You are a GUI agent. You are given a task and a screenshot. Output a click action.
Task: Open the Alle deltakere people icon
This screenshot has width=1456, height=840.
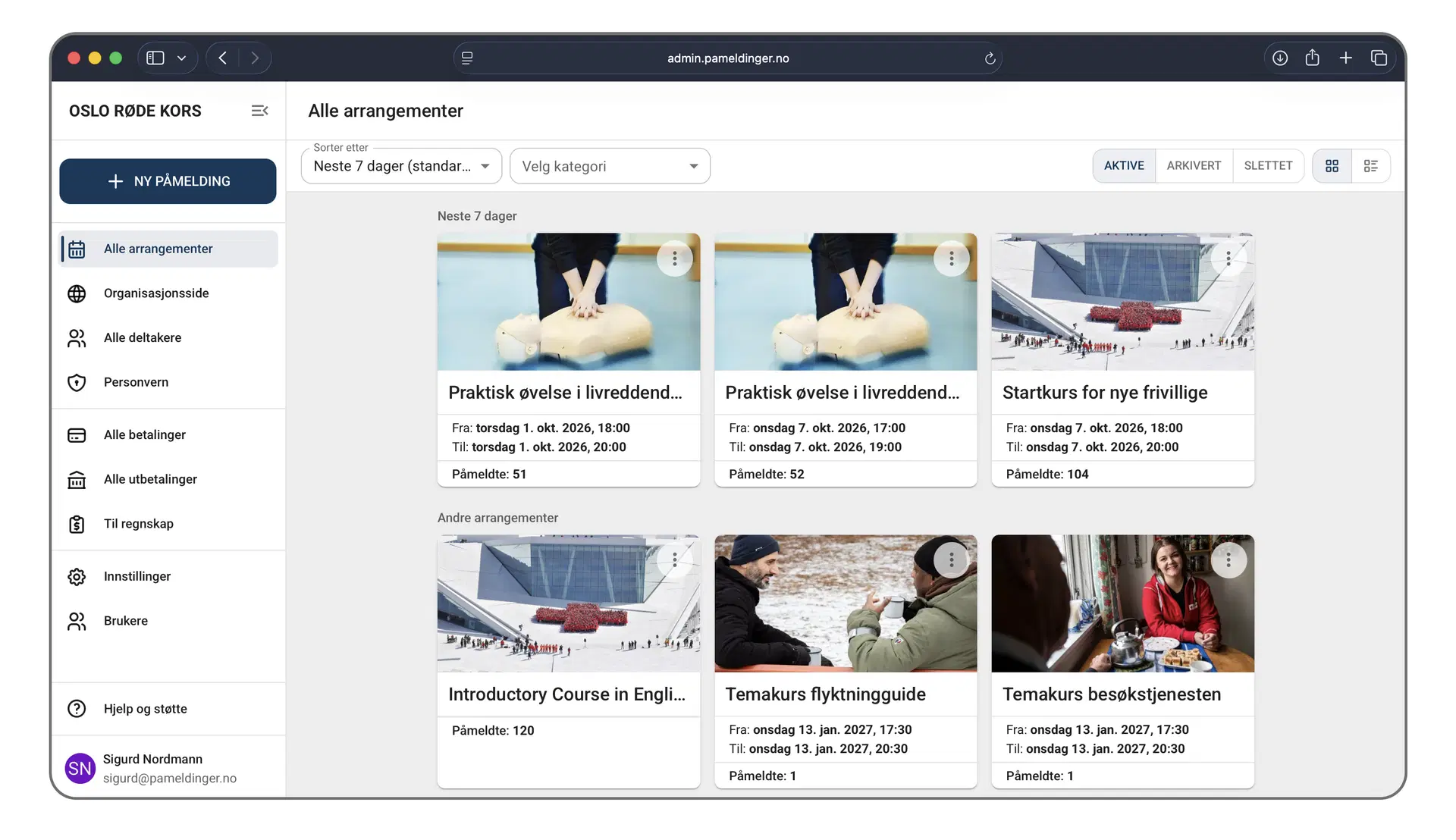tap(77, 338)
